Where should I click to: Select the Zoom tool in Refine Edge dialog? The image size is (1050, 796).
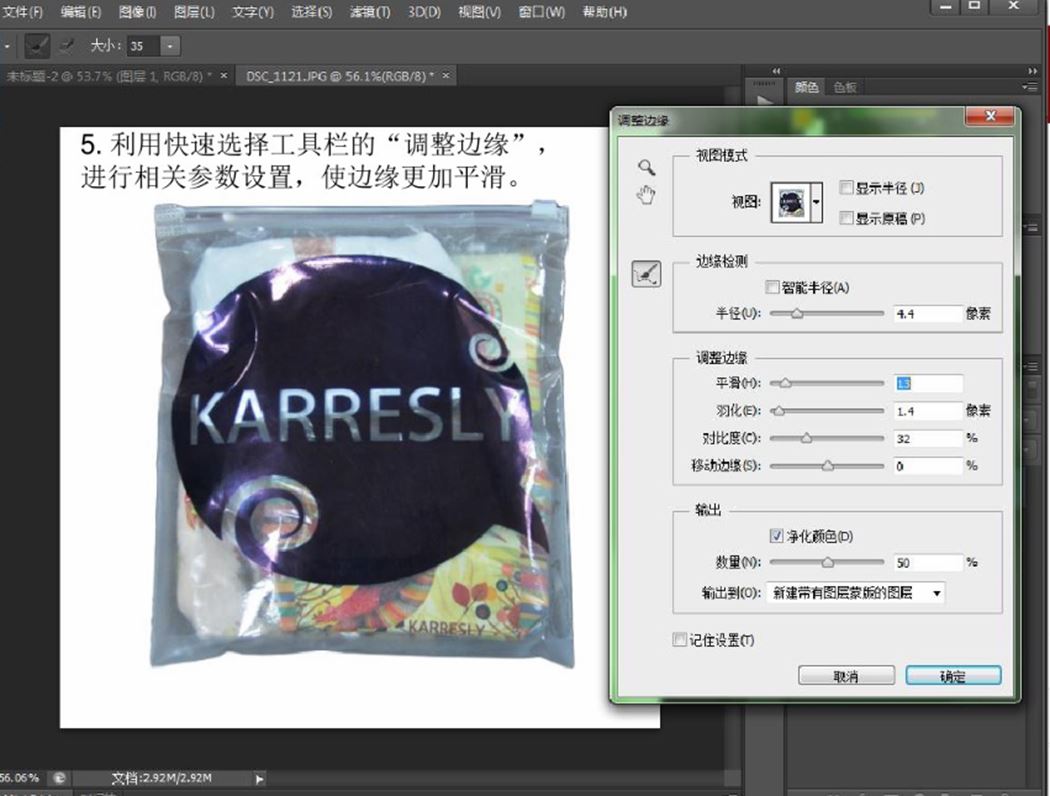tap(646, 167)
